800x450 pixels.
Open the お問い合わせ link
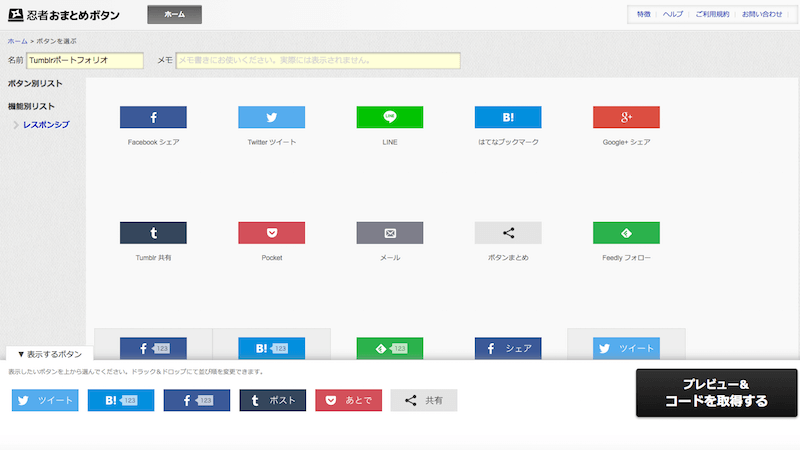[762, 14]
